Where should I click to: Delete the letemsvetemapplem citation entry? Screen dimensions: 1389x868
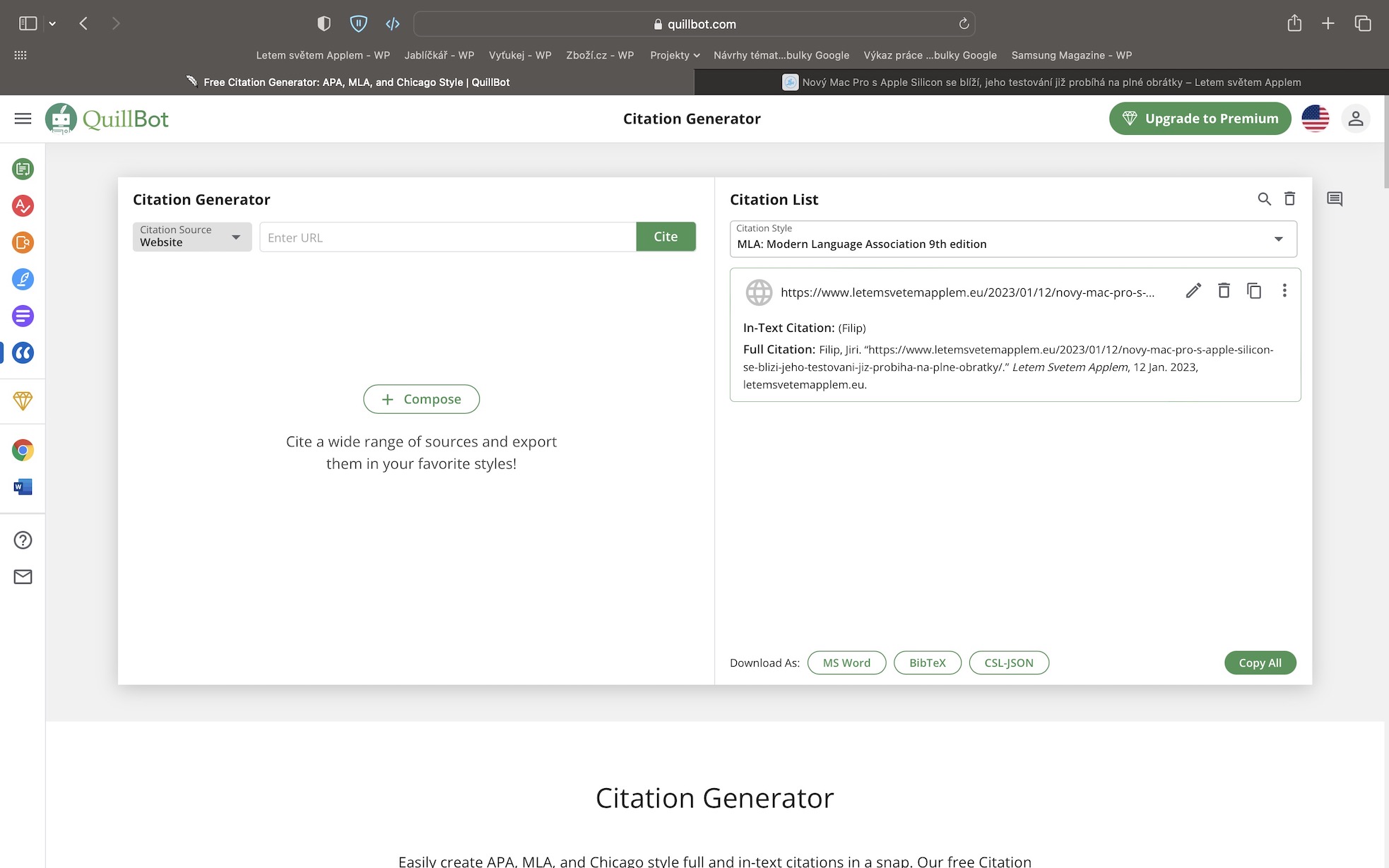[1224, 291]
